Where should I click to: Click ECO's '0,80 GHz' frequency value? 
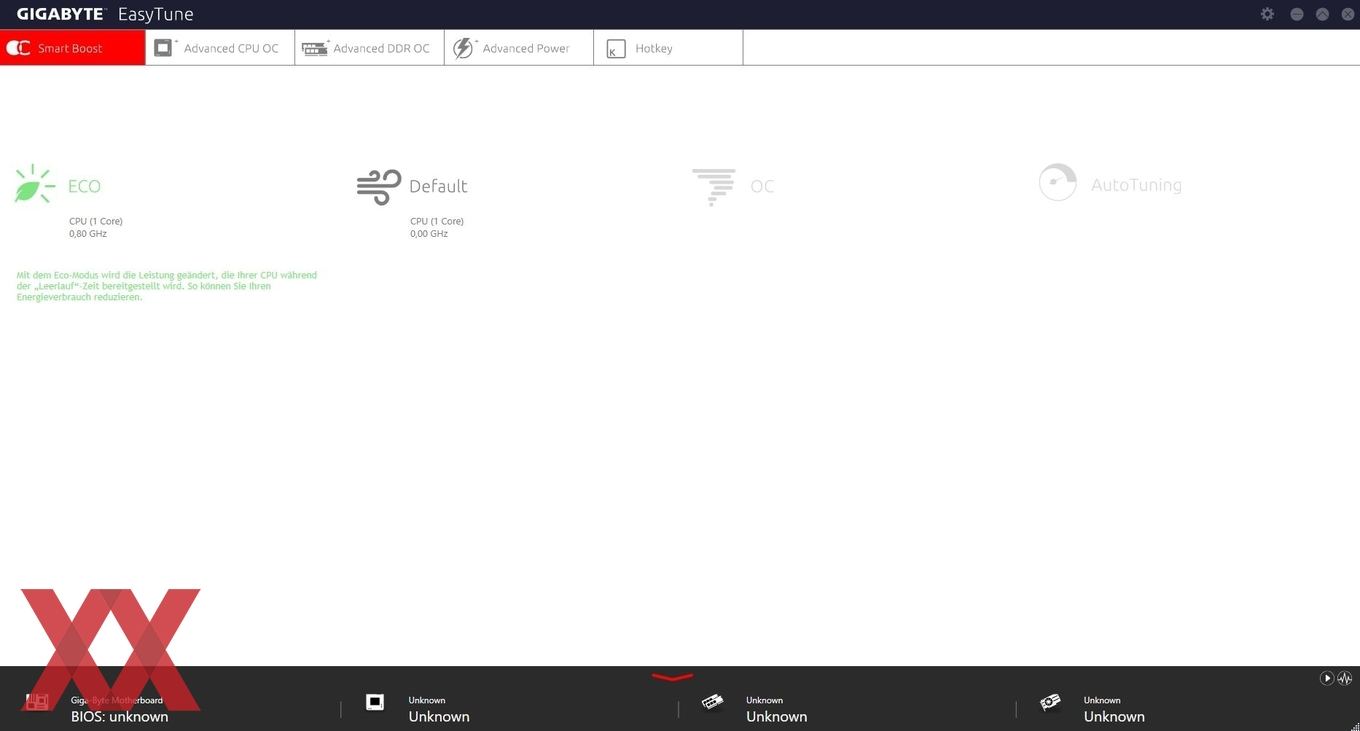(x=88, y=234)
